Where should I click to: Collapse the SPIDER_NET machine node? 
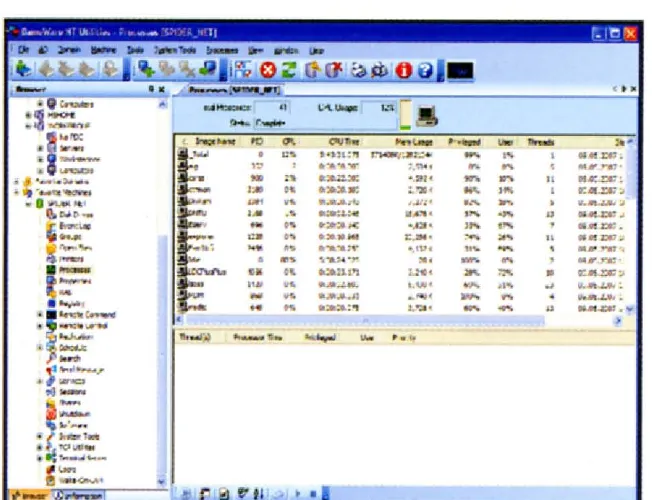(x=28, y=204)
